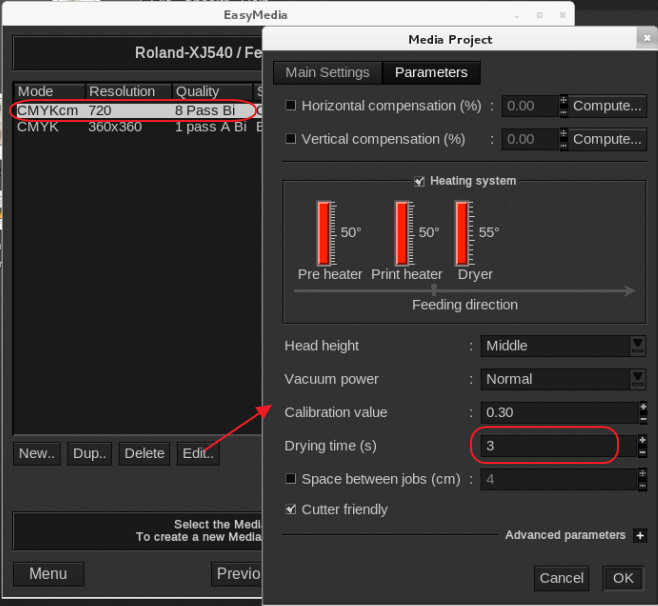Select the Parameters tab
Screen dimensions: 658x606
431,73
